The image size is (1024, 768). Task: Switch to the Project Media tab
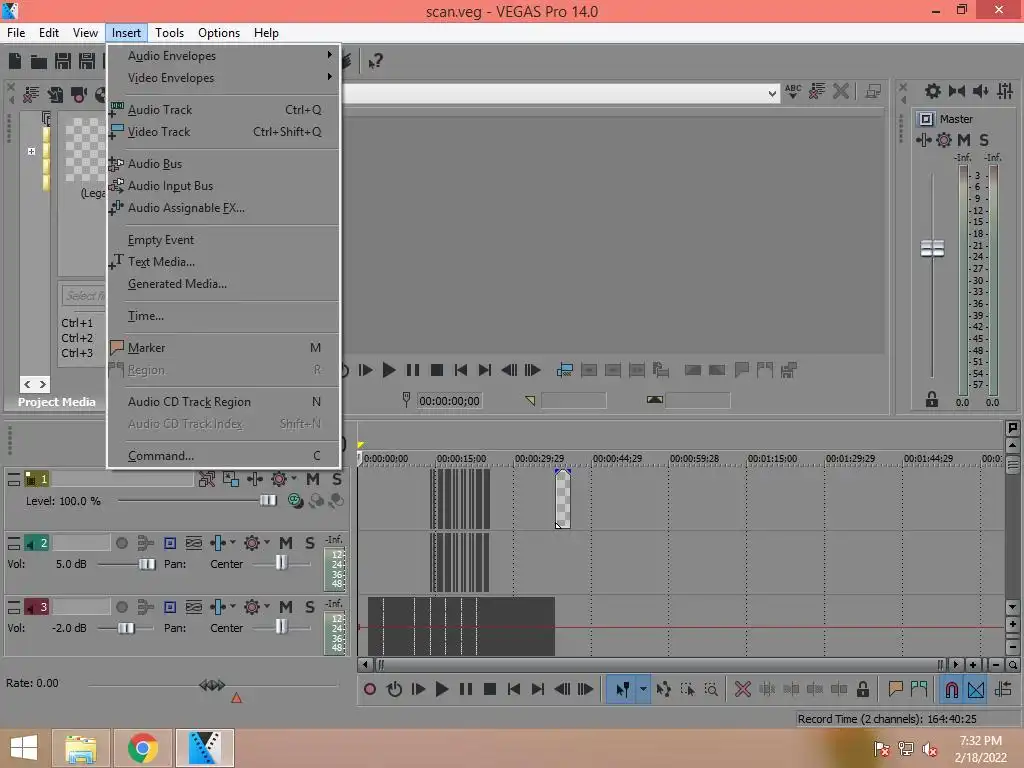(56, 402)
